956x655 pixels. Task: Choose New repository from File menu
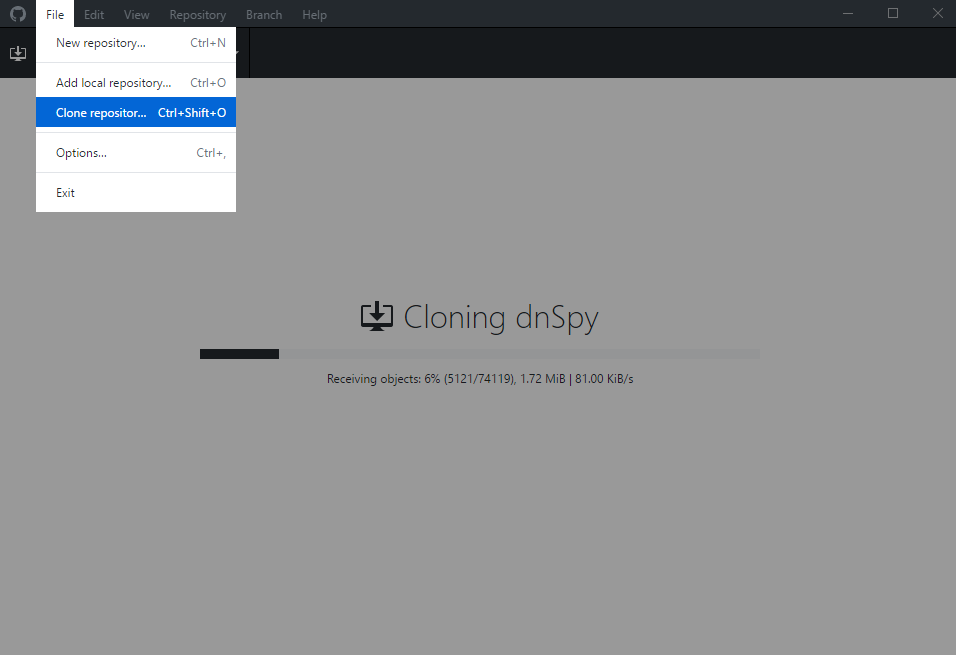pos(136,43)
